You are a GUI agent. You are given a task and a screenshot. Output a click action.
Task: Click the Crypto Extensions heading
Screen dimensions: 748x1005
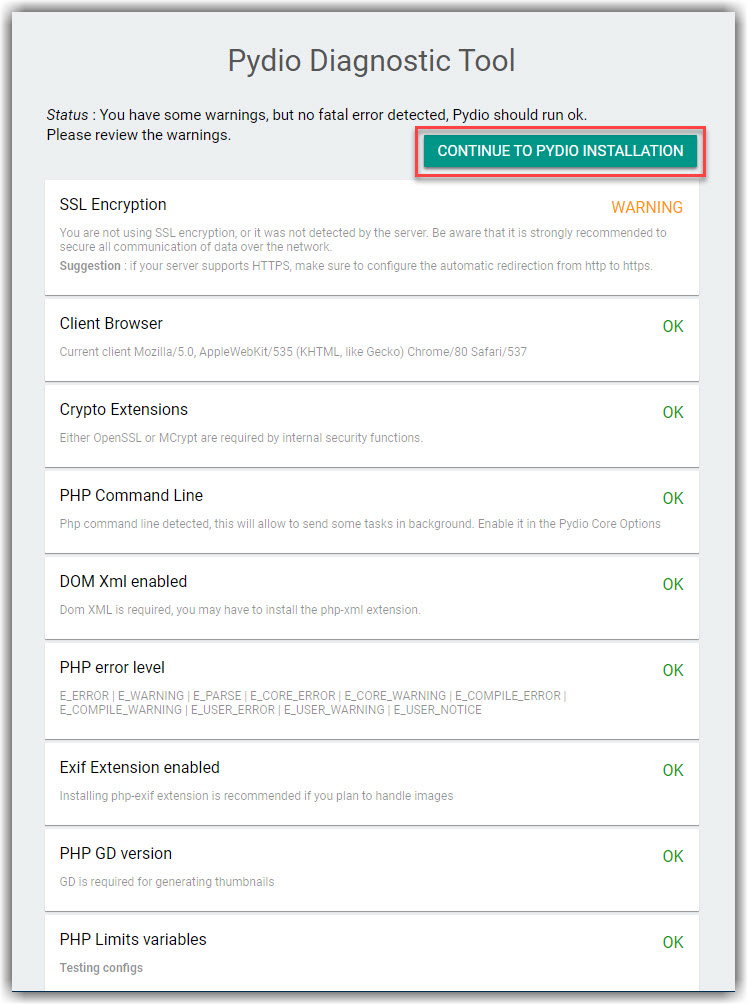[x=124, y=410]
